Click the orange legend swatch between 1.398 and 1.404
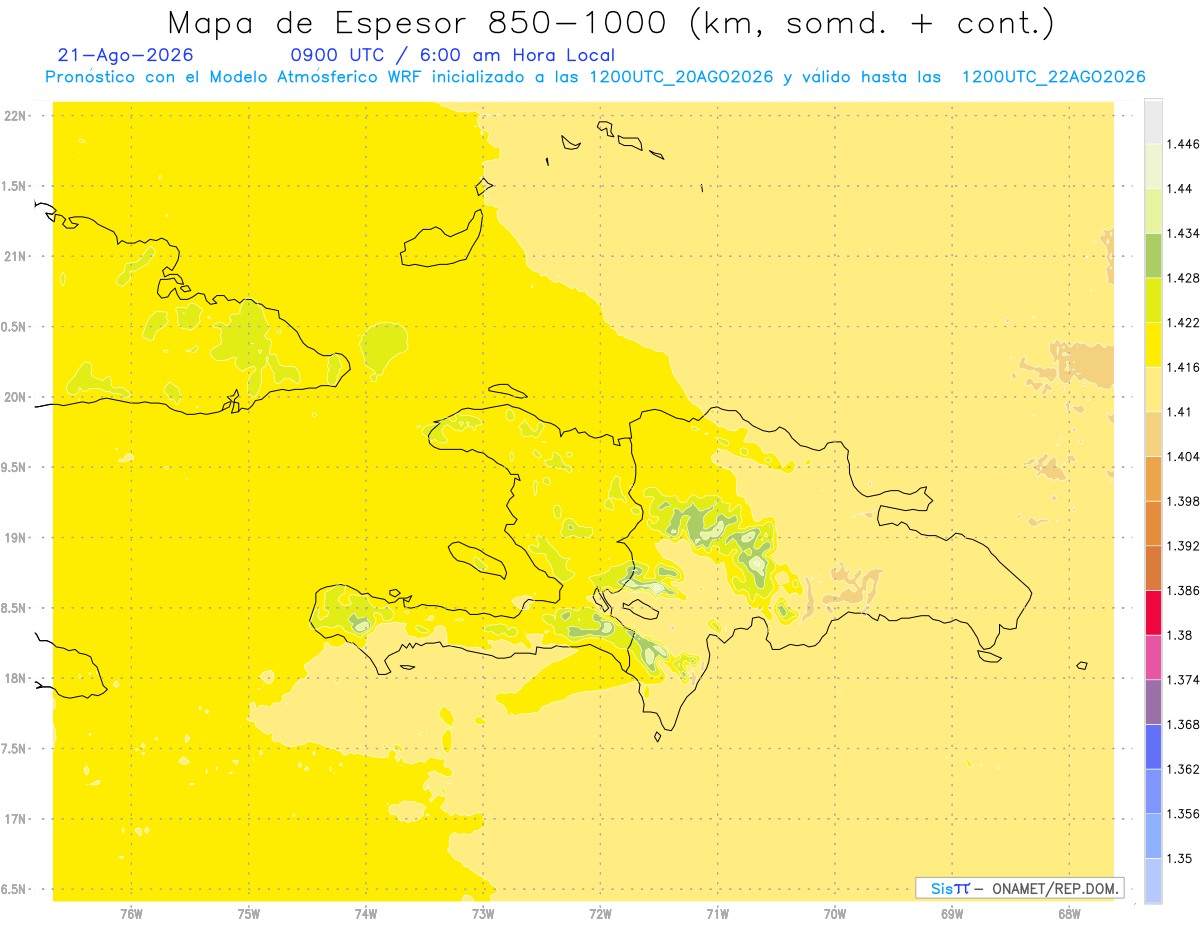Viewport: 1200px width, 927px height. [1153, 478]
